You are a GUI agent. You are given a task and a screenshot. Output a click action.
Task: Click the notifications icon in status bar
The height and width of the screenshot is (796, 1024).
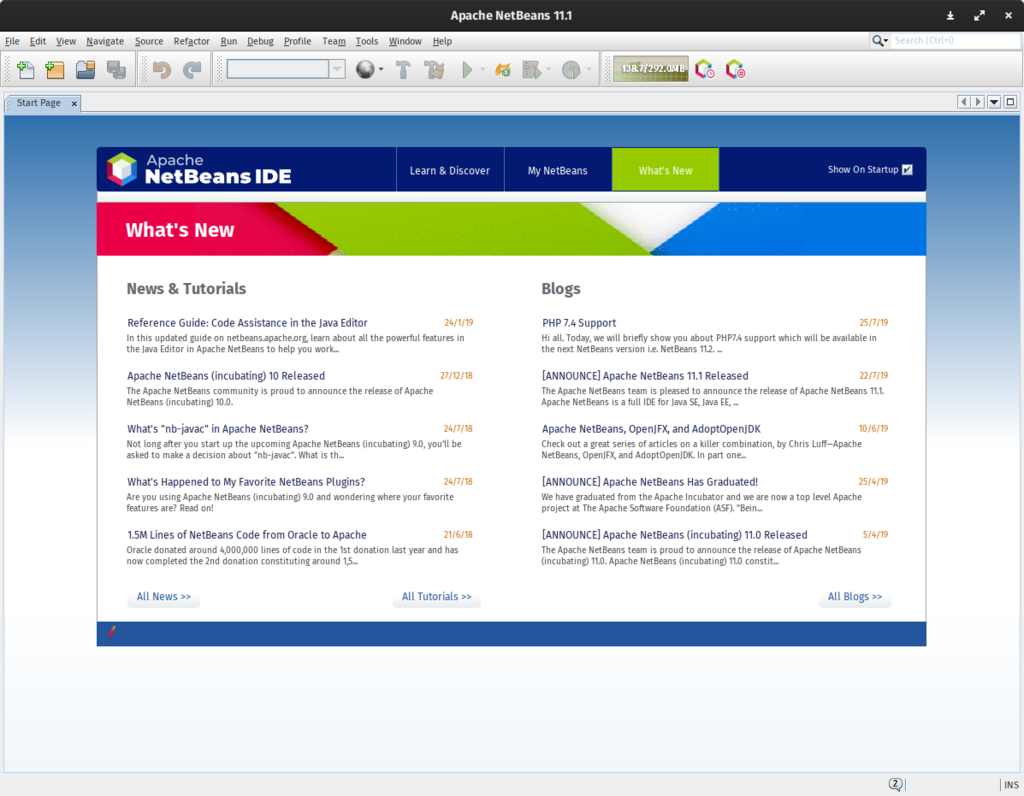point(895,784)
